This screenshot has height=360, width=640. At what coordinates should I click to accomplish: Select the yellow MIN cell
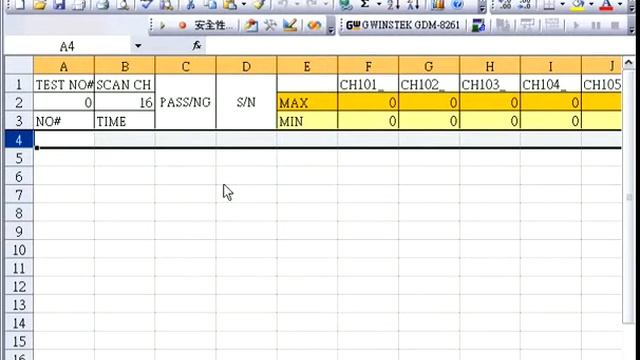[x=307, y=121]
